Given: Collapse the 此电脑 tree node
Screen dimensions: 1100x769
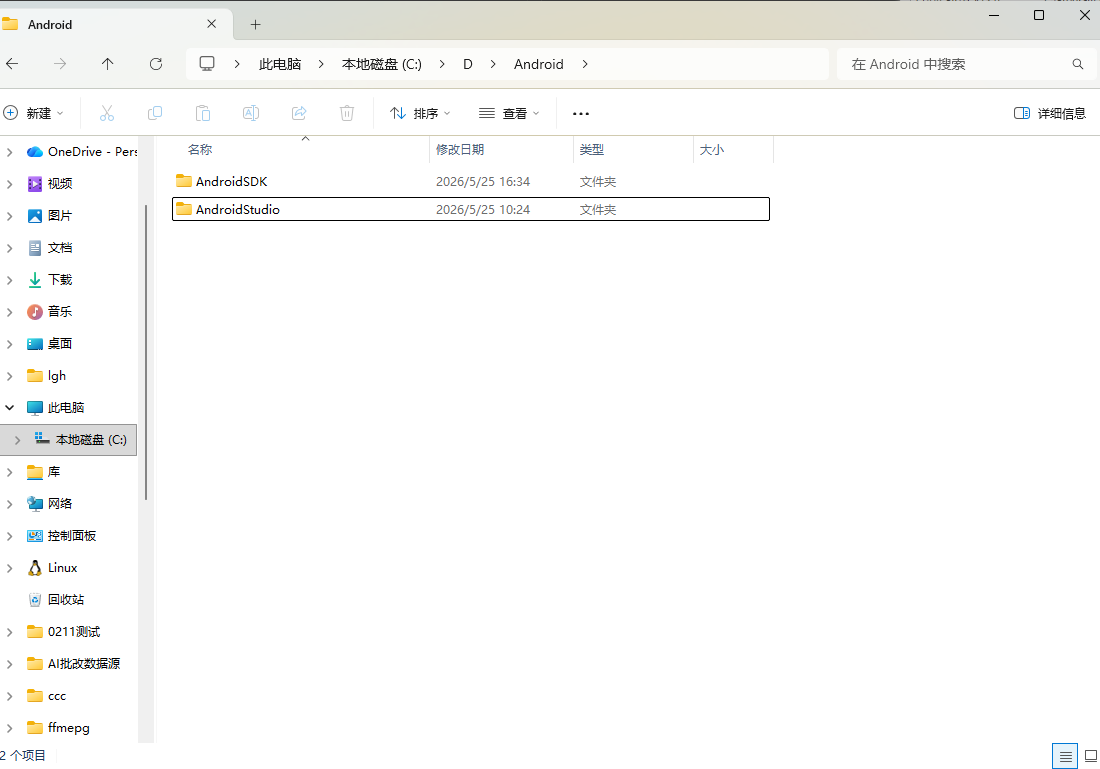Looking at the screenshot, I should (10, 408).
